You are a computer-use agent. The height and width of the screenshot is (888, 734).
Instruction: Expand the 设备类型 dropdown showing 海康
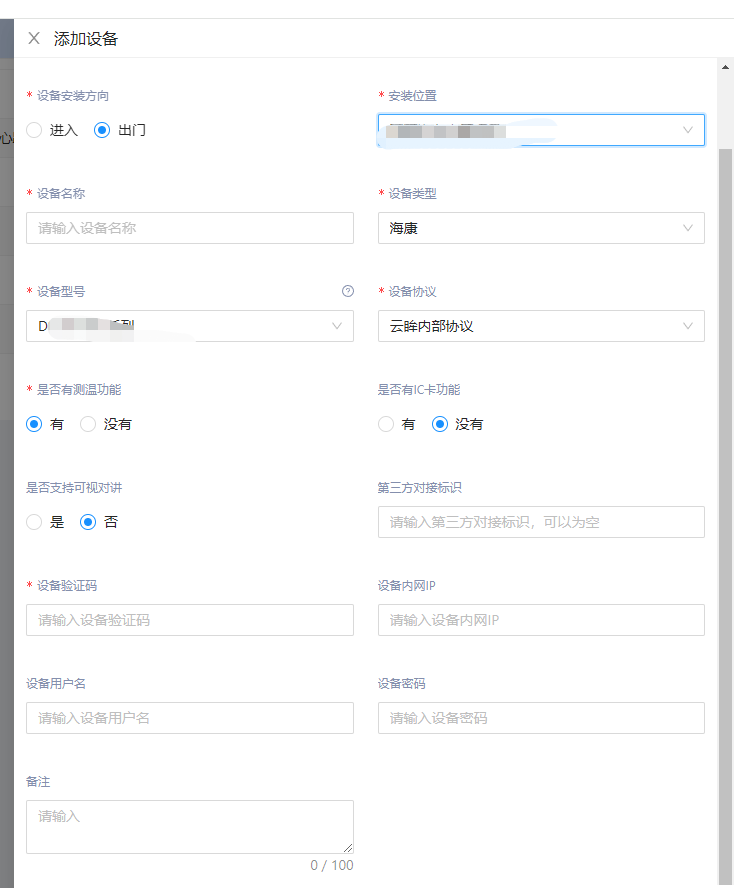540,228
